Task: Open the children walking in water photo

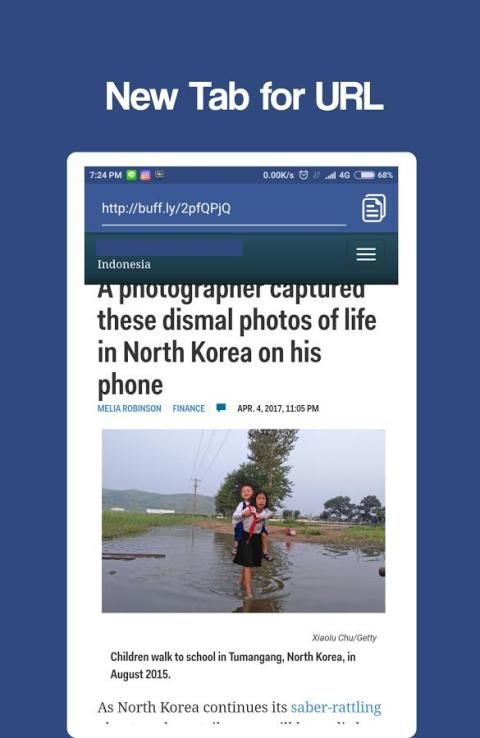Action: coord(243,521)
